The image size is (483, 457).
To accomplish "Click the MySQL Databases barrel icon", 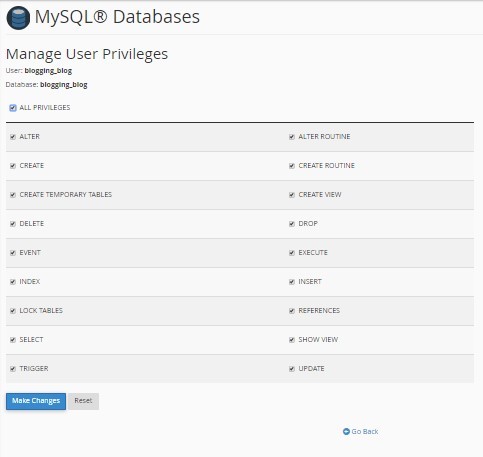I will coord(18,18).
